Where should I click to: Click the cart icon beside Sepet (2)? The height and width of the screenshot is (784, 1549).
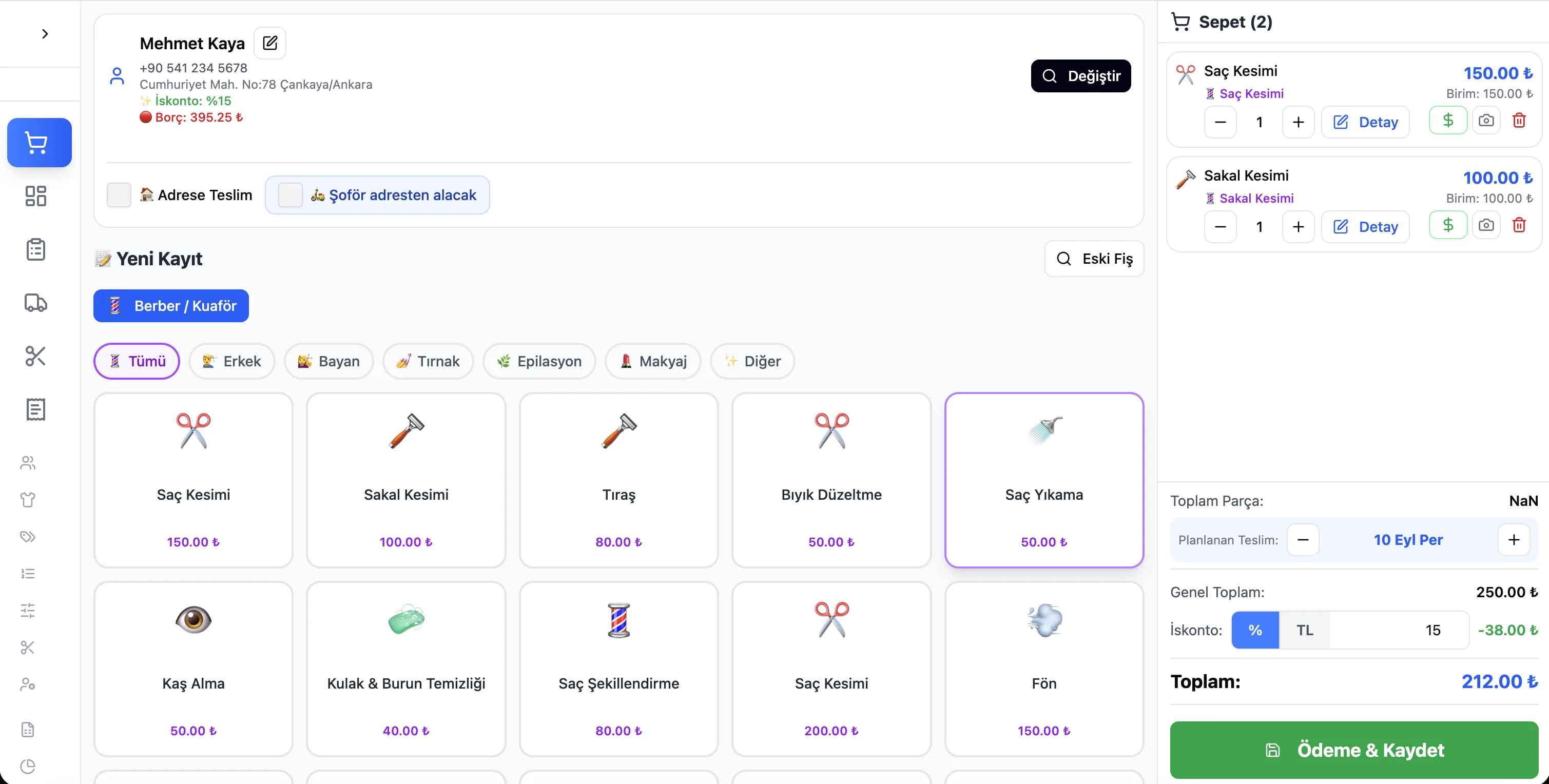pyautogui.click(x=1180, y=22)
